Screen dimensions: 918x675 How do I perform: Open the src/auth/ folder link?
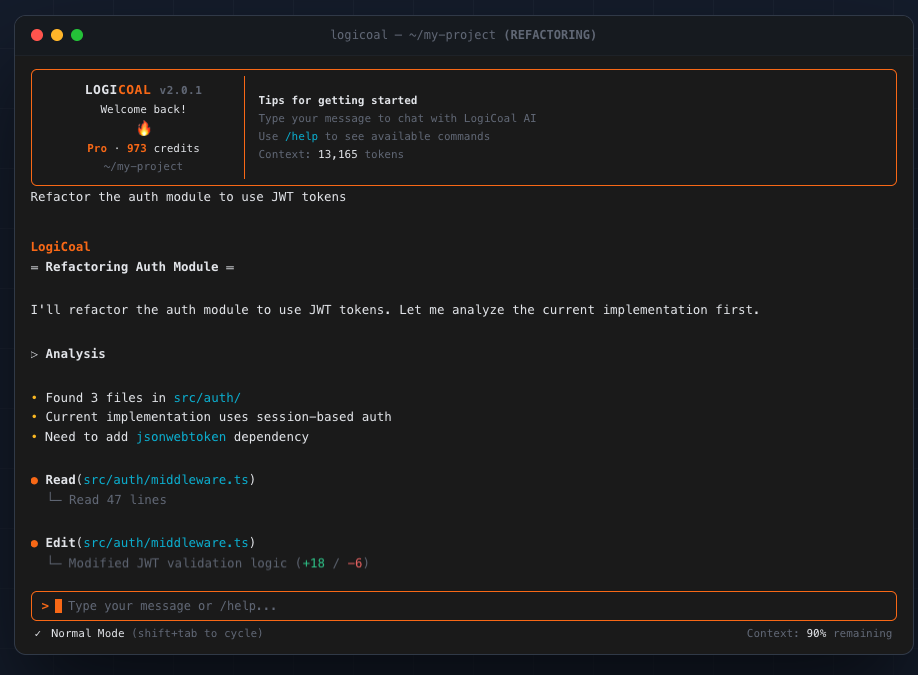click(x=207, y=398)
